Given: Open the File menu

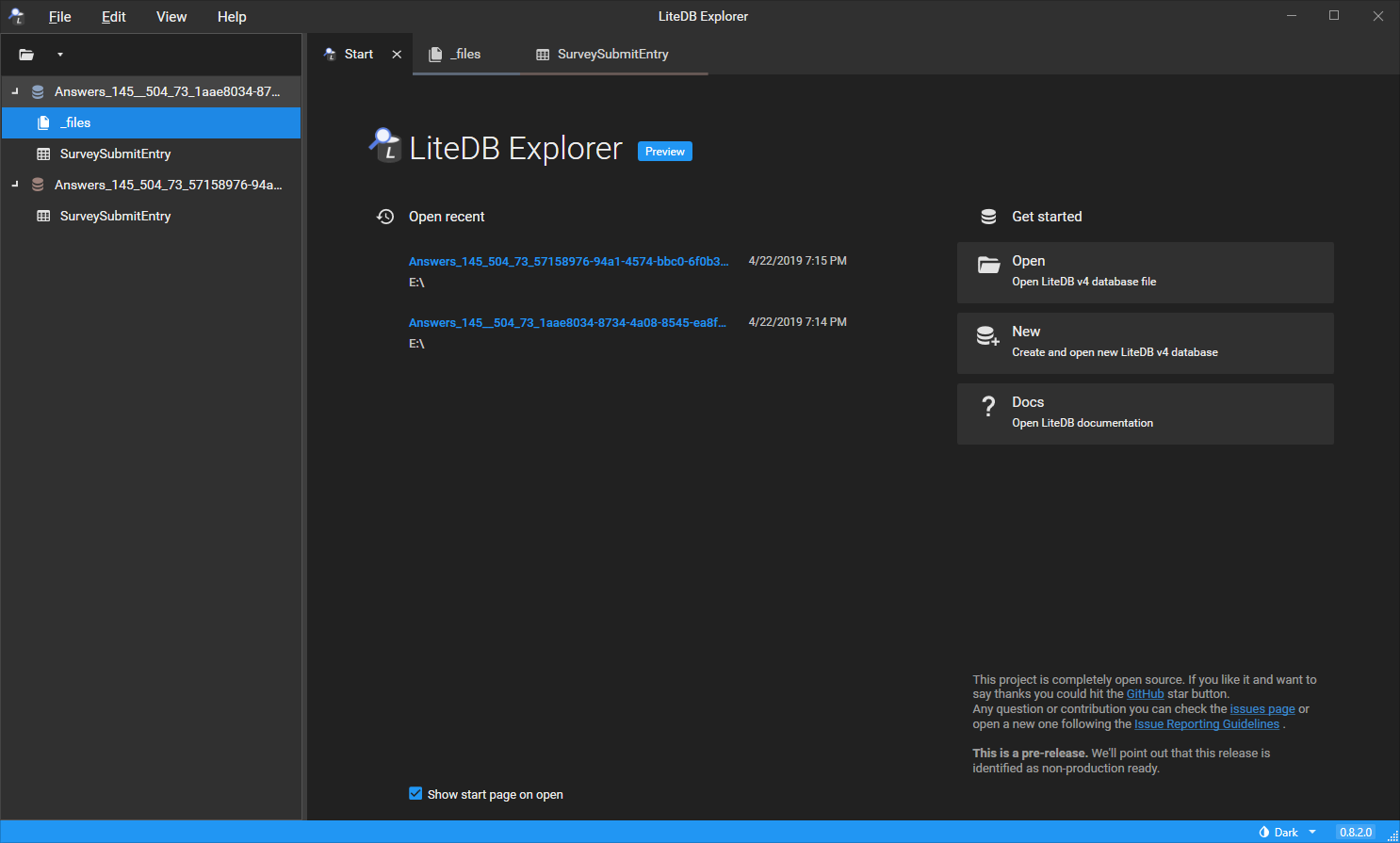Looking at the screenshot, I should [60, 17].
